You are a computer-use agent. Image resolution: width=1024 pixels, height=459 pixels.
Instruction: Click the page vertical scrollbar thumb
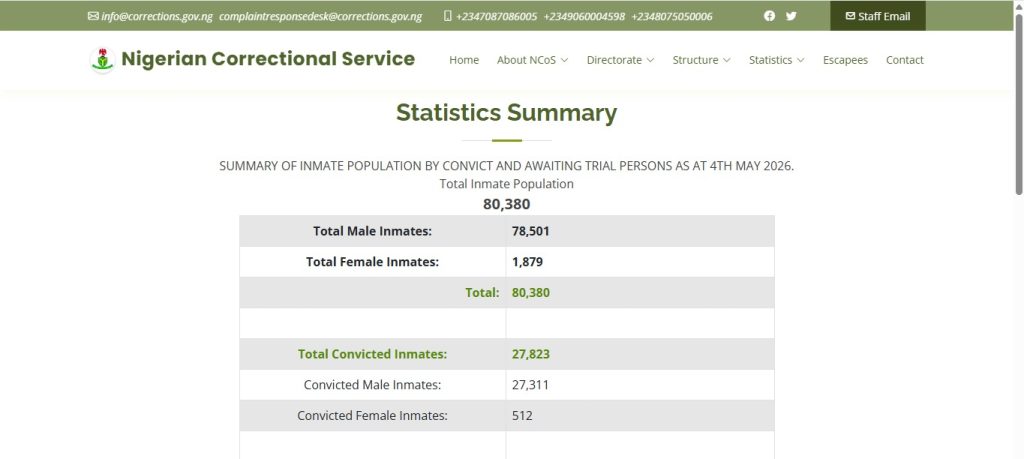pos(1019,103)
